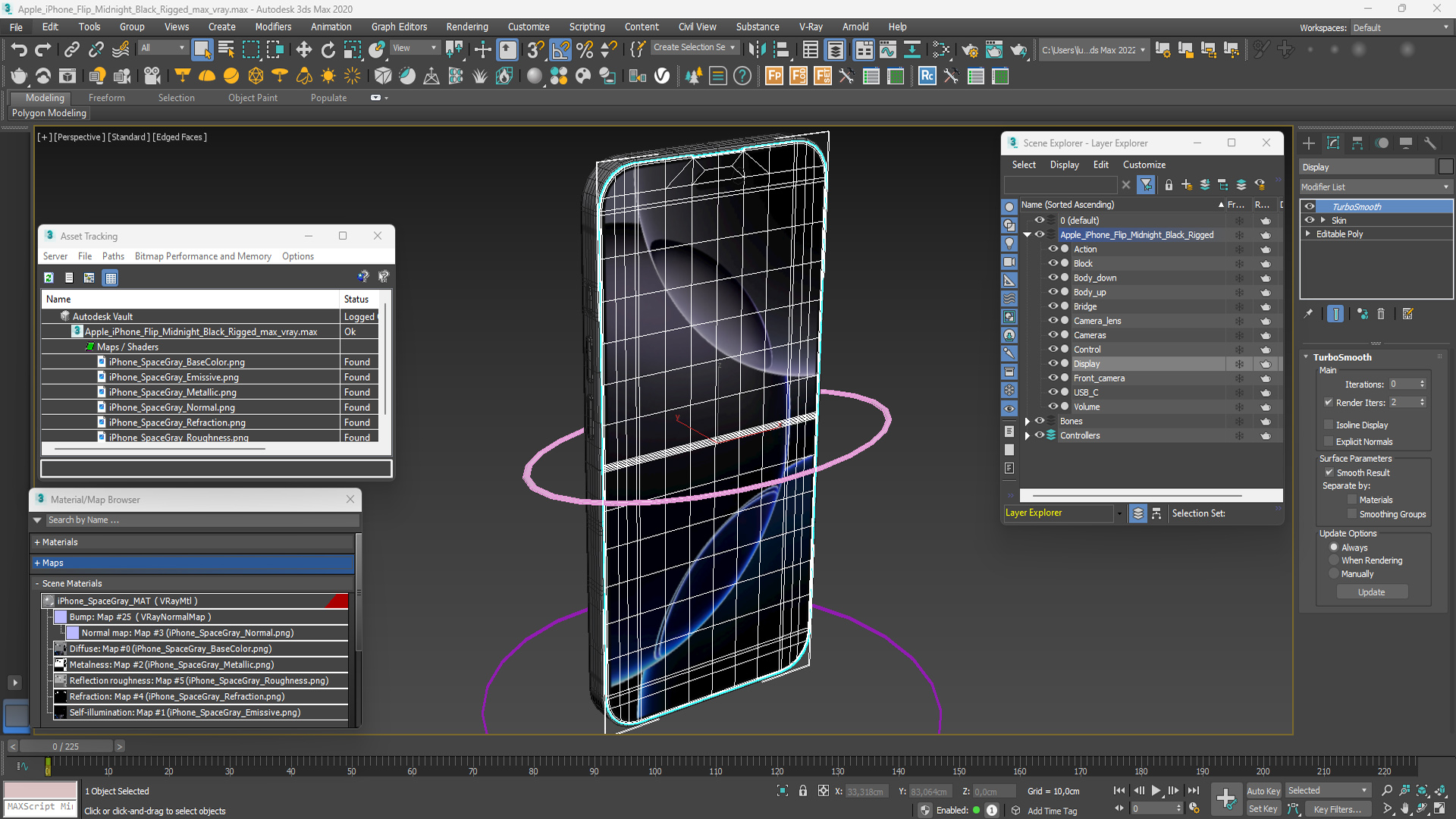Toggle the TurboSmooth modifier eye

(1310, 207)
